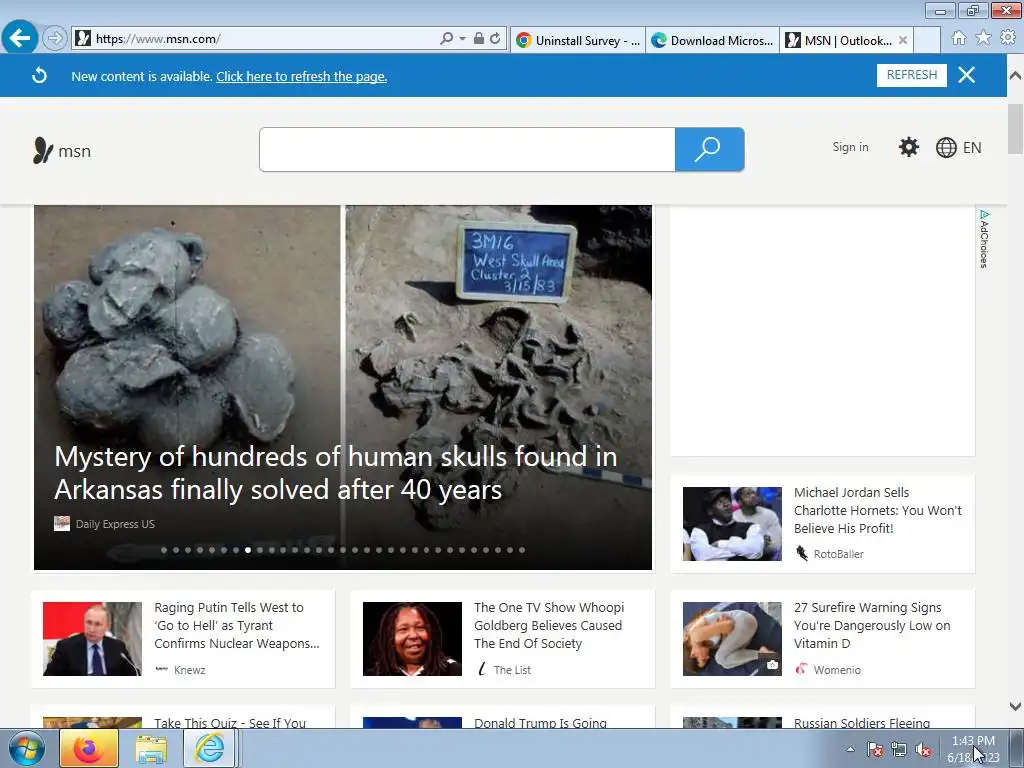Click the circular refresh icon in blue banner
Screen dimensions: 1024x768
[x=39, y=76]
